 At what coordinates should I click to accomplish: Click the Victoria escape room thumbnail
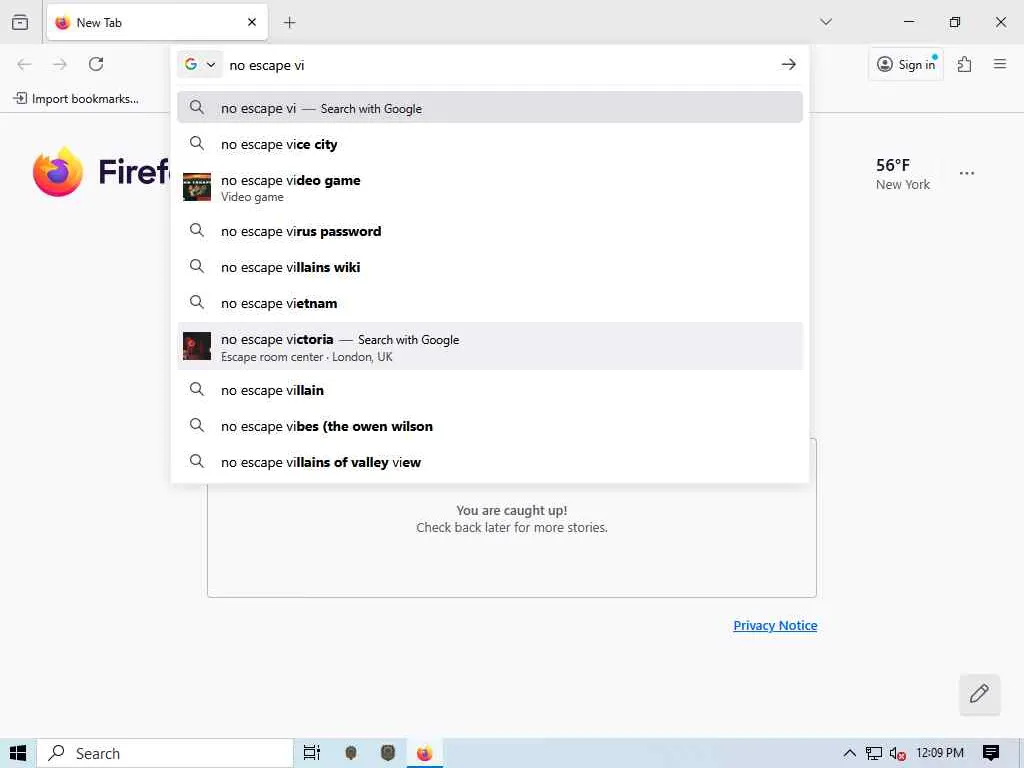click(197, 346)
